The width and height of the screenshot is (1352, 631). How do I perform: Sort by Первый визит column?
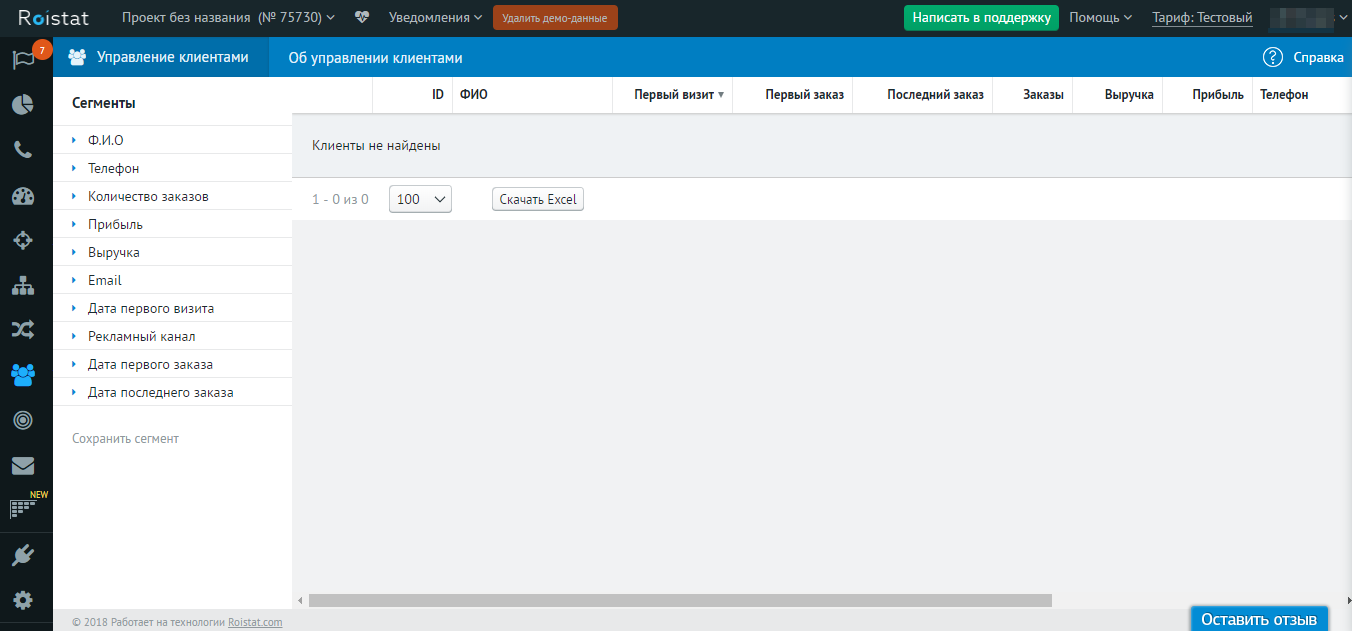673,95
